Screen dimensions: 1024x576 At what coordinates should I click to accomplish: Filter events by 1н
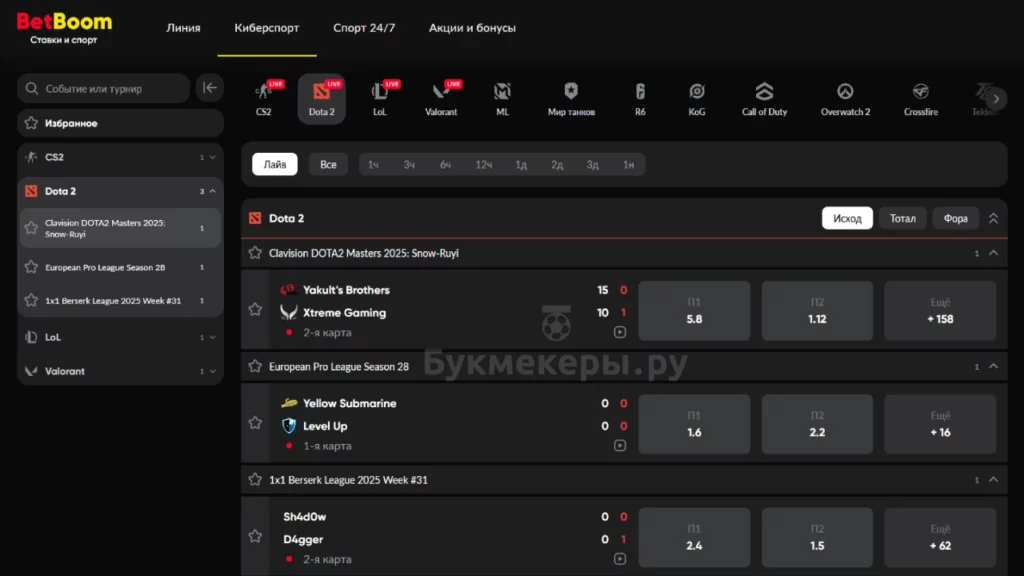(x=628, y=165)
